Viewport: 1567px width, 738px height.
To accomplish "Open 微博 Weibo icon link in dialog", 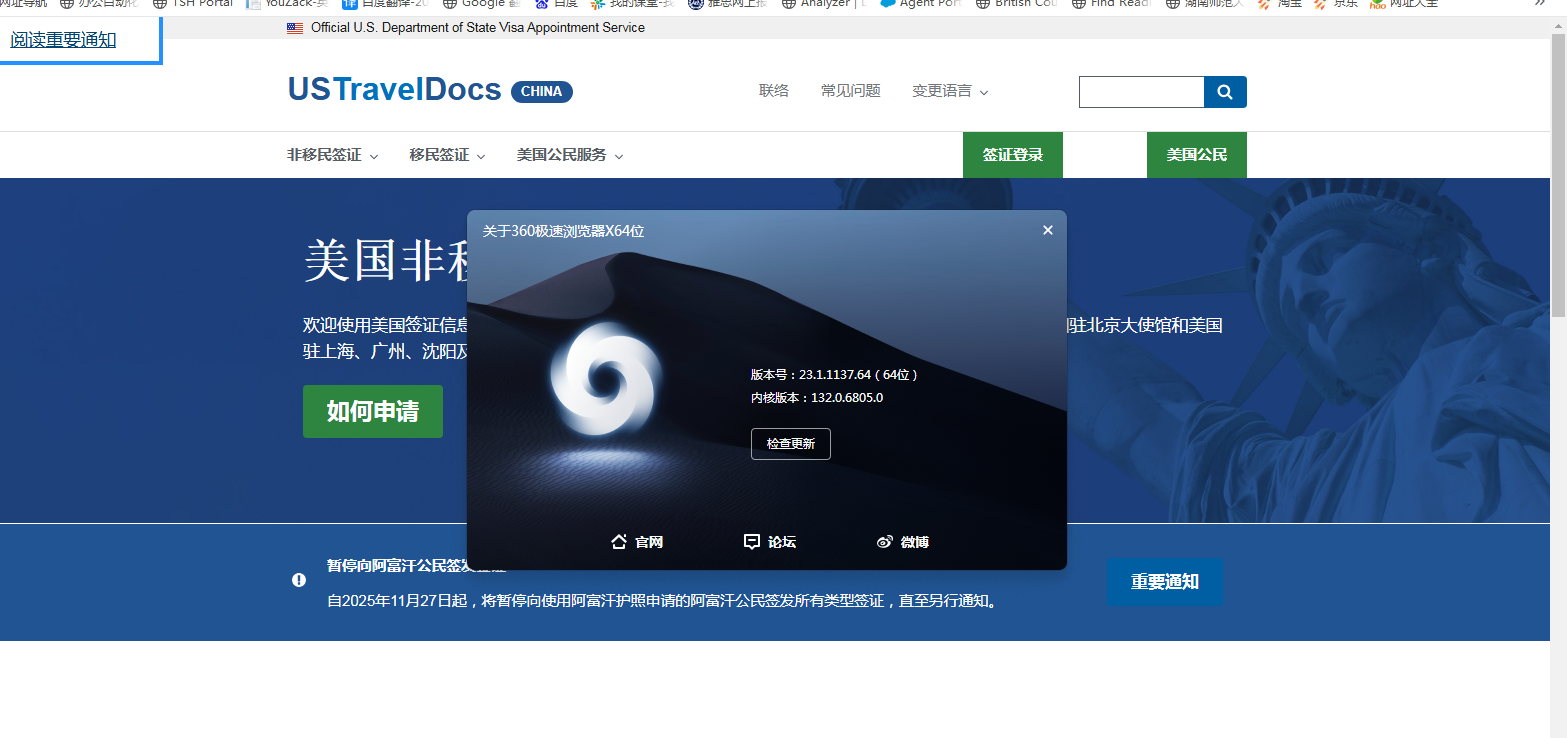I will click(903, 542).
